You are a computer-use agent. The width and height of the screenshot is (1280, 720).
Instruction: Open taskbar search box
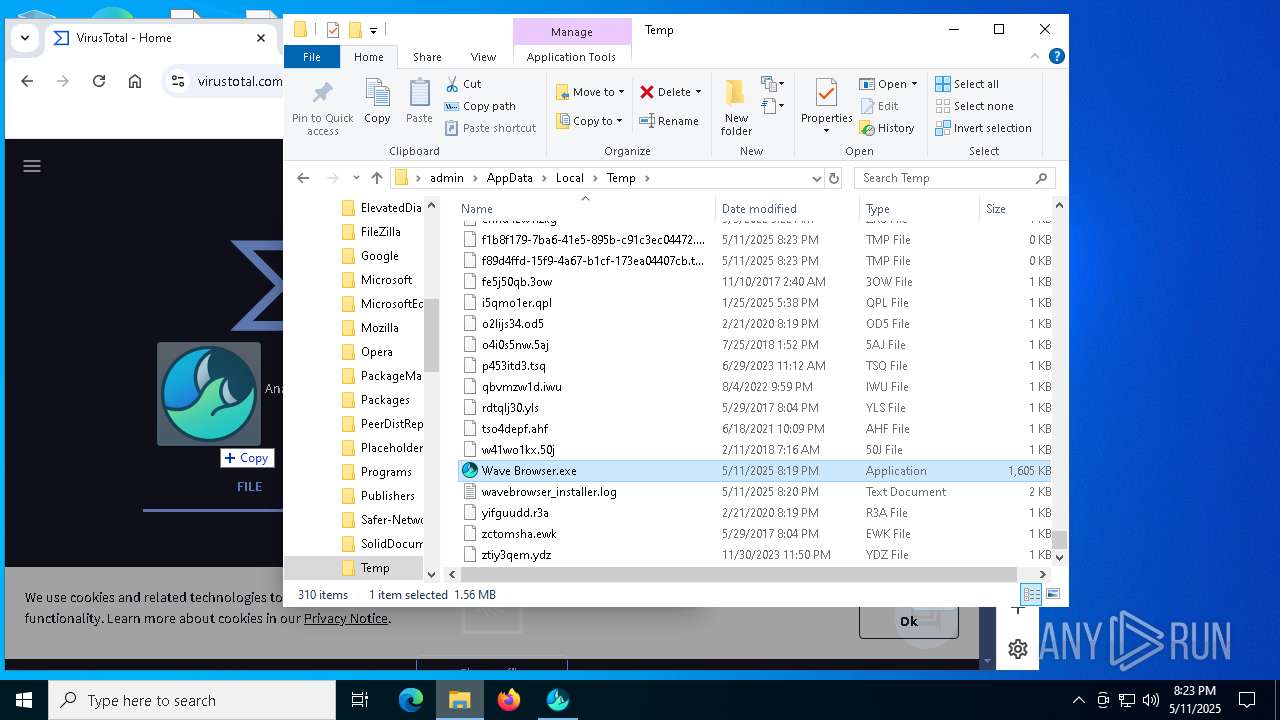192,700
